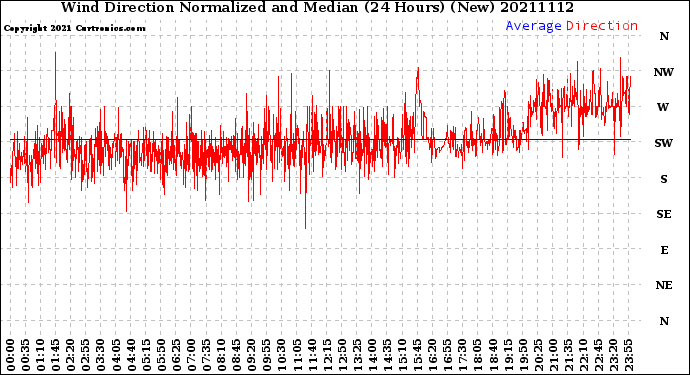Click the 04:05 time label
This screenshot has height=375, width=690.
[116, 355]
